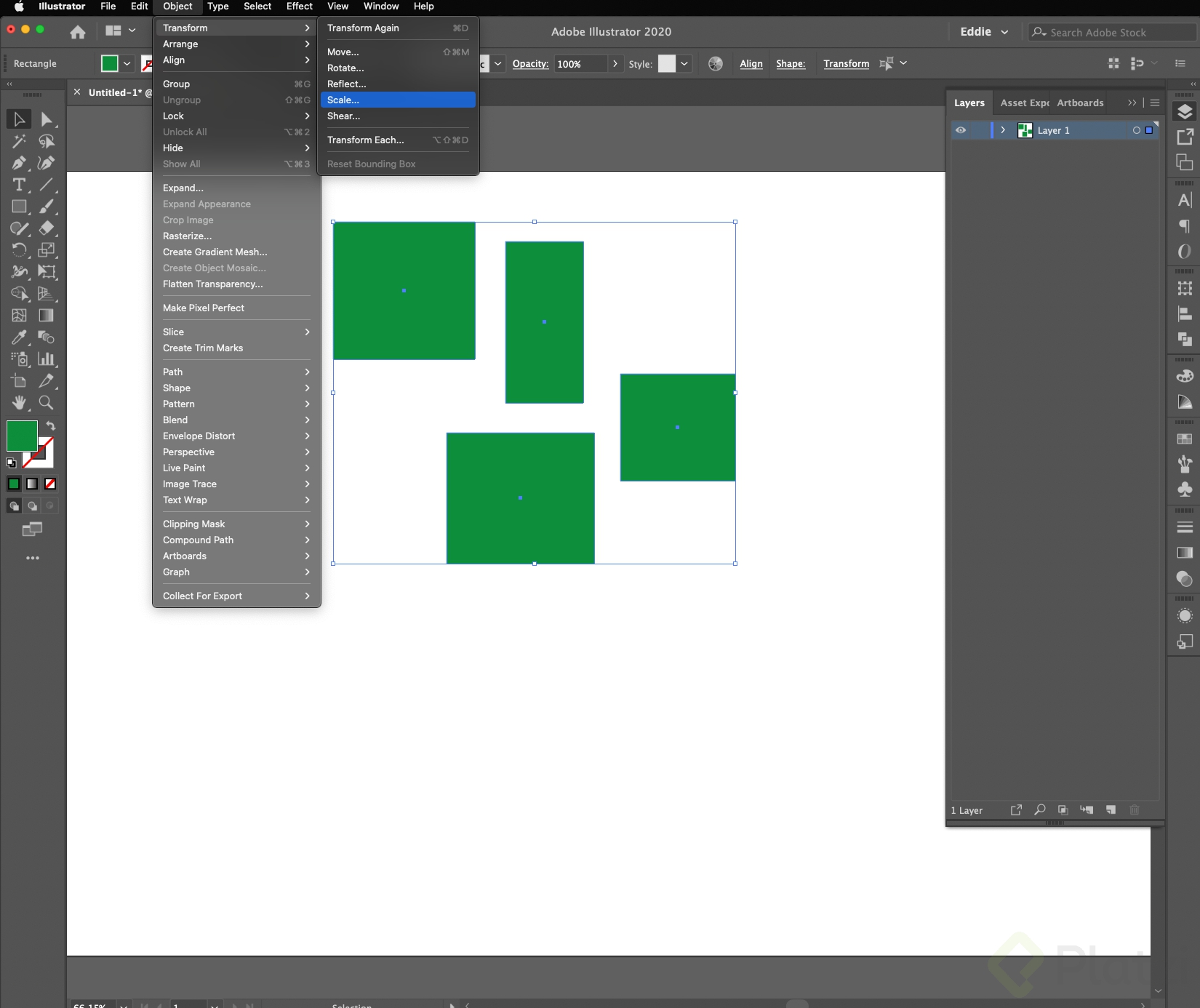Select the Lasso tool
The image size is (1200, 1008).
click(x=47, y=141)
